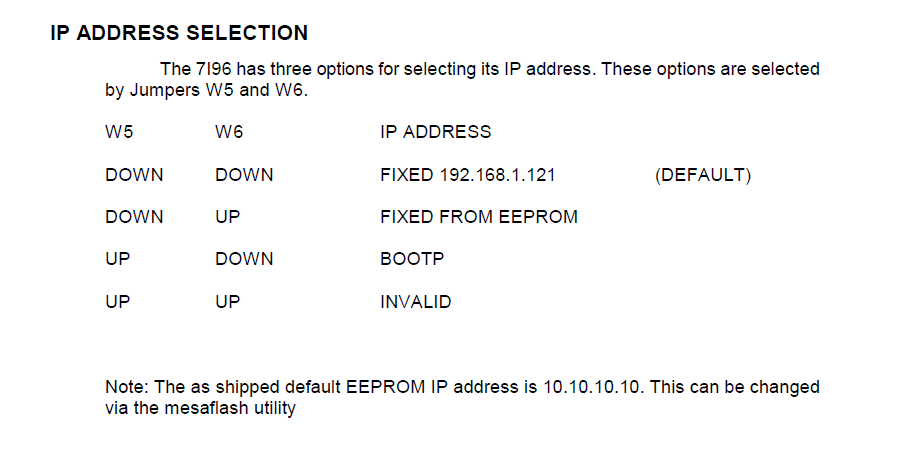Click W6 UP value in the EEPROM row
The width and height of the screenshot is (898, 449).
(x=227, y=217)
